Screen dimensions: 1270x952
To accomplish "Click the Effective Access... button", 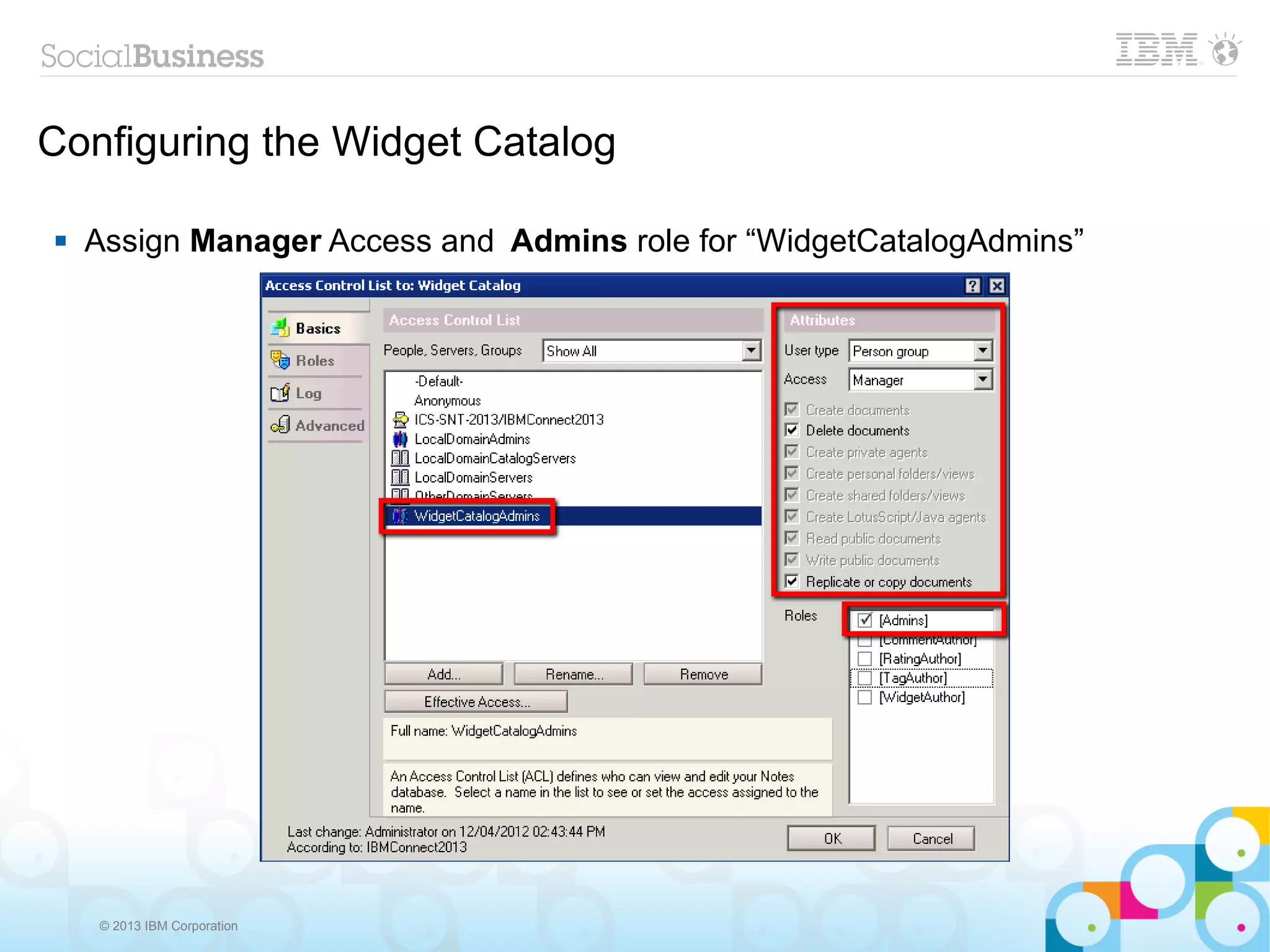I will tap(476, 701).
